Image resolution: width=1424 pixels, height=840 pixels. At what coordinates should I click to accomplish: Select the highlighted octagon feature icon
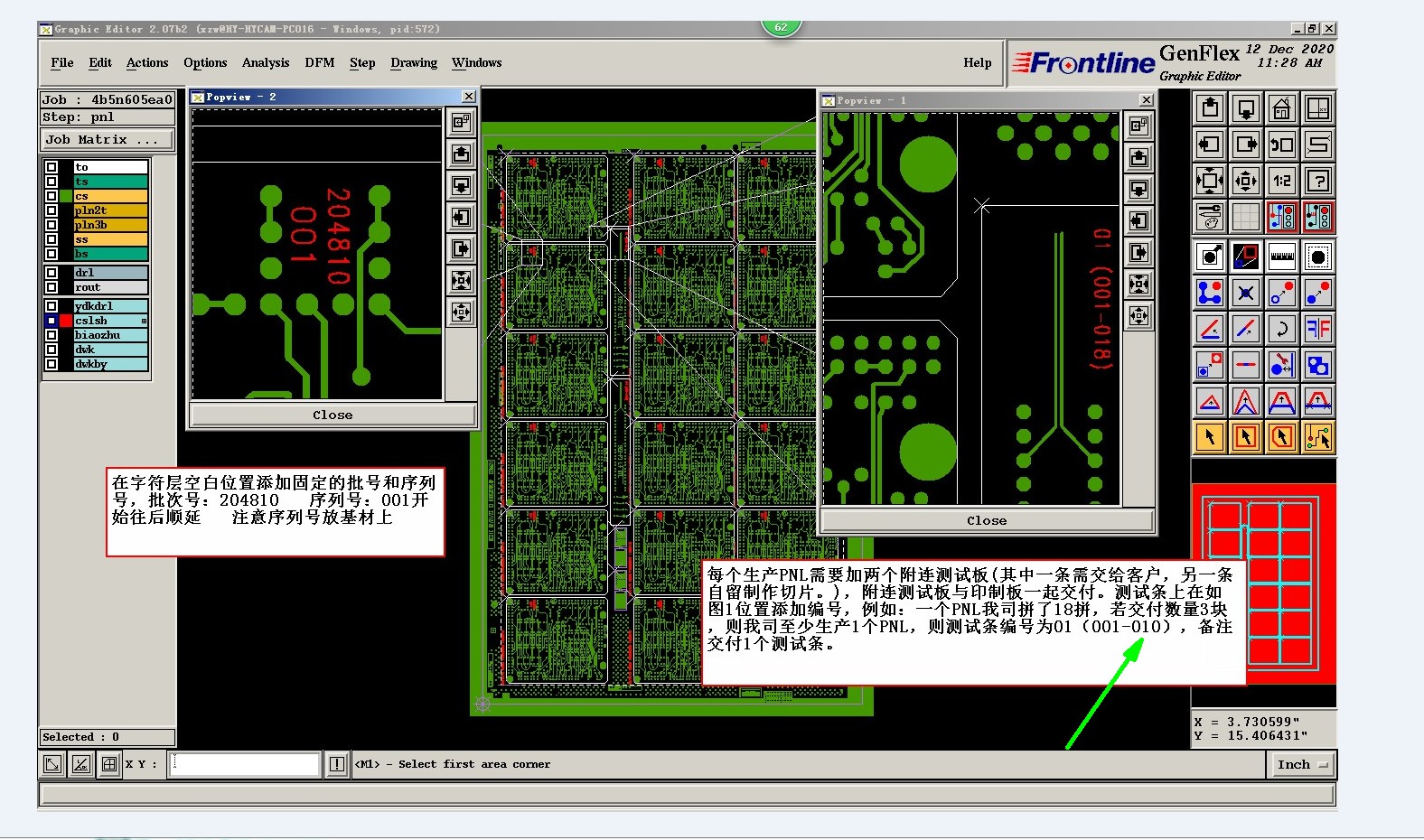click(1318, 257)
